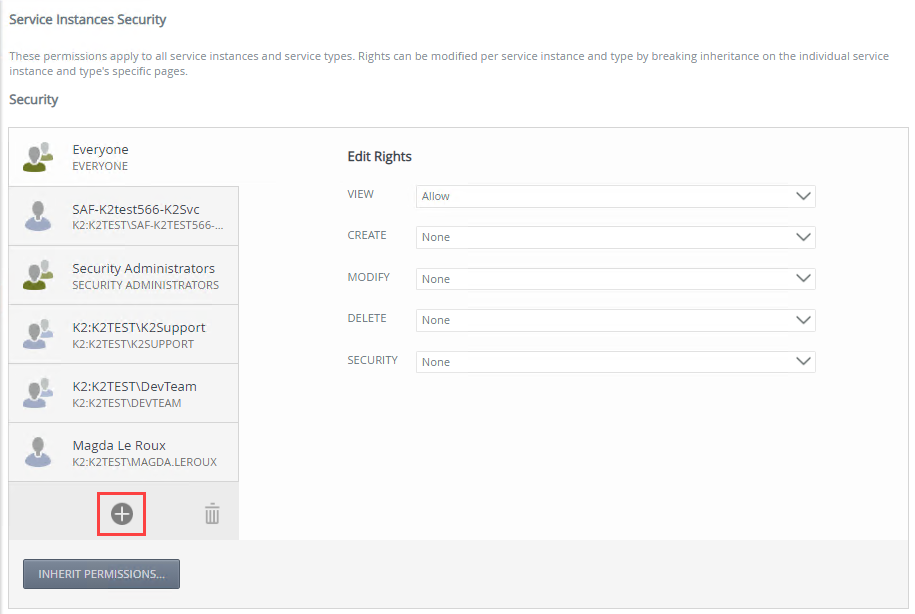The width and height of the screenshot is (915, 614).
Task: Select the Magda Le Roux entry
Action: 119,446
